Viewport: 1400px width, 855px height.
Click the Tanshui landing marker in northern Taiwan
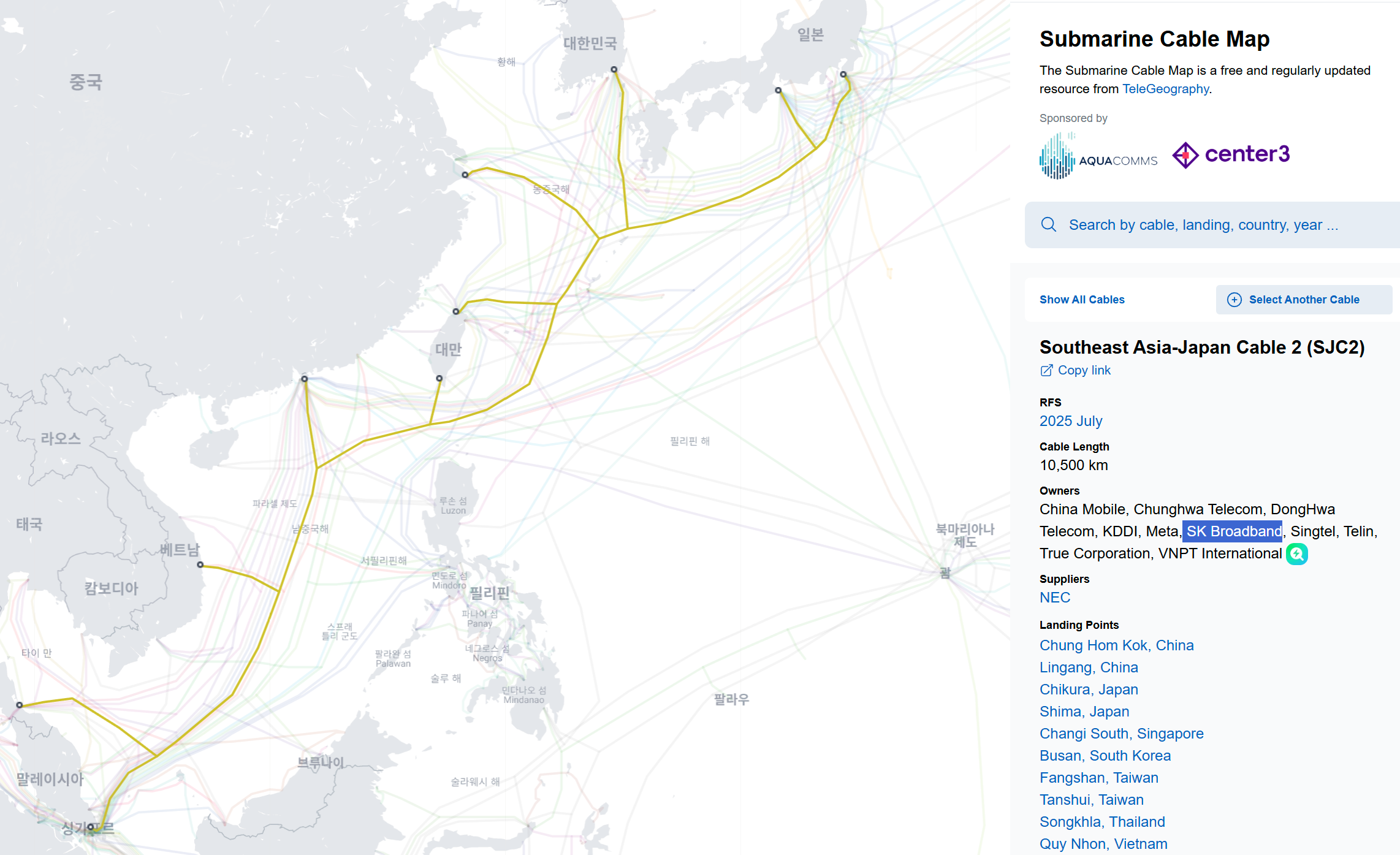click(x=456, y=311)
